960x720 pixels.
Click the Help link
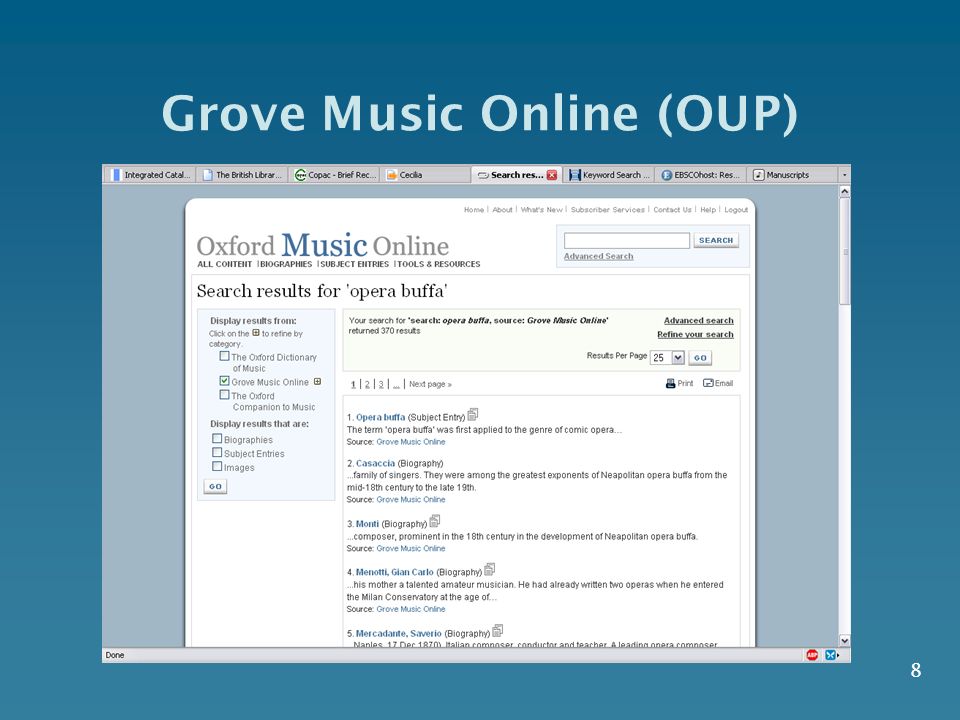pyautogui.click(x=708, y=209)
